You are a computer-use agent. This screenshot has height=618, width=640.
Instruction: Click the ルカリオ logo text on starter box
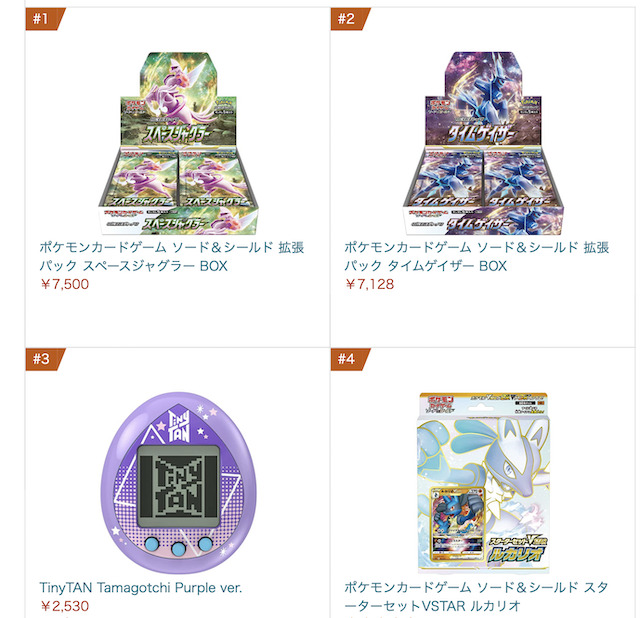coord(516,554)
